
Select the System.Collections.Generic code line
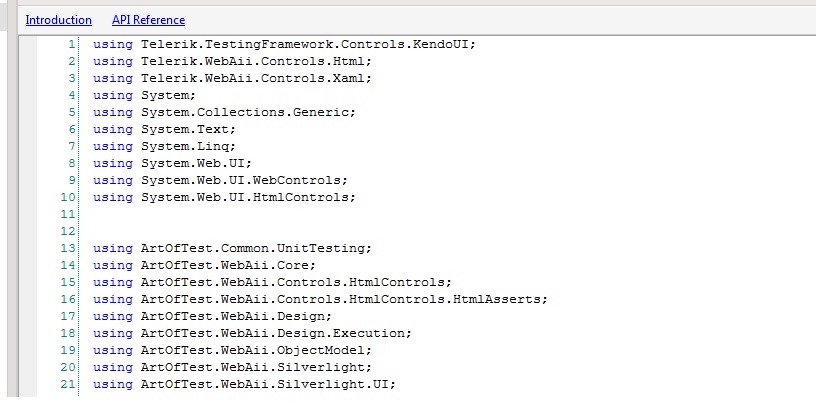coord(224,112)
